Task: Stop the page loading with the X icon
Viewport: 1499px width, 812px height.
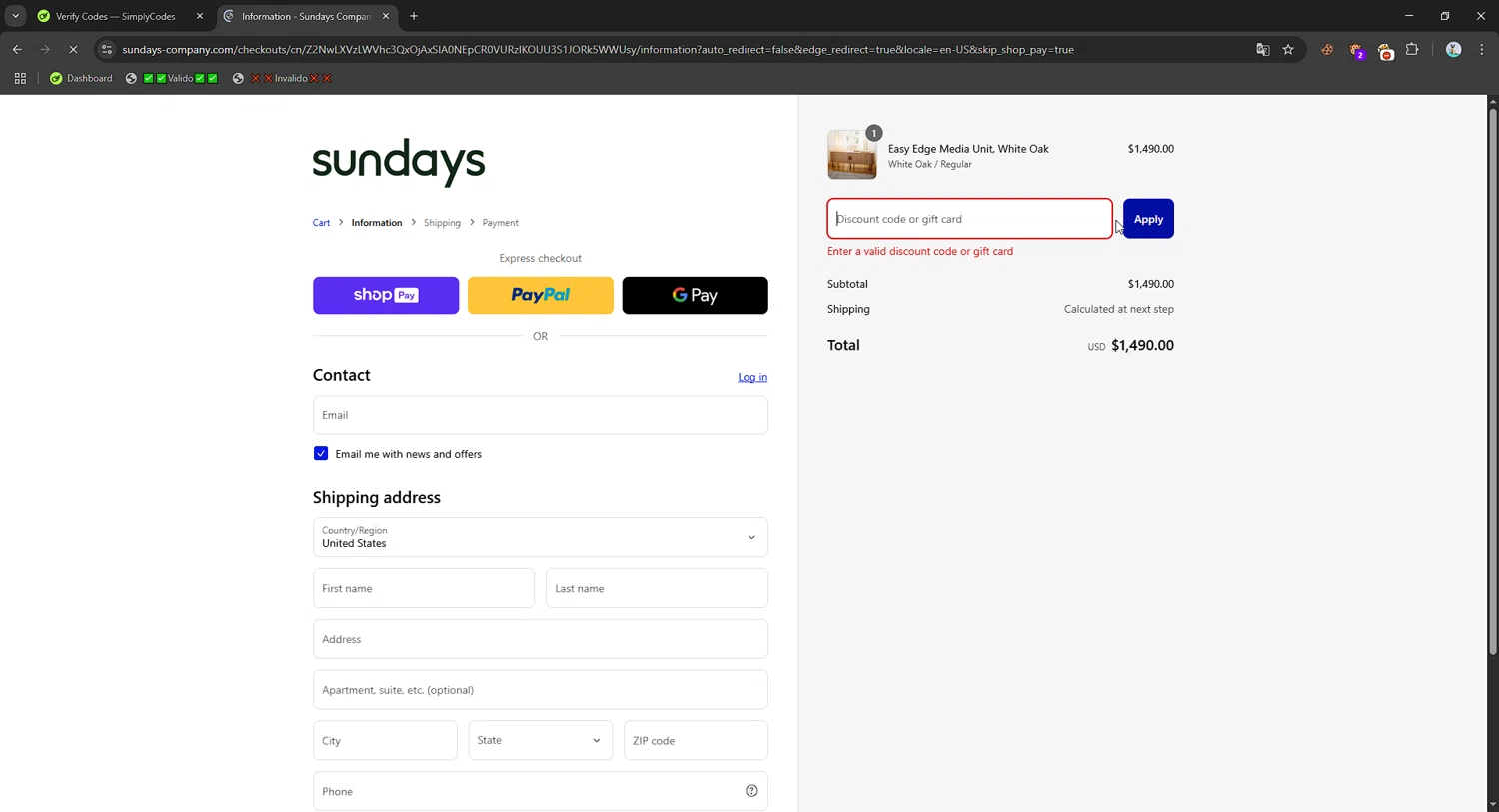Action: point(73,49)
